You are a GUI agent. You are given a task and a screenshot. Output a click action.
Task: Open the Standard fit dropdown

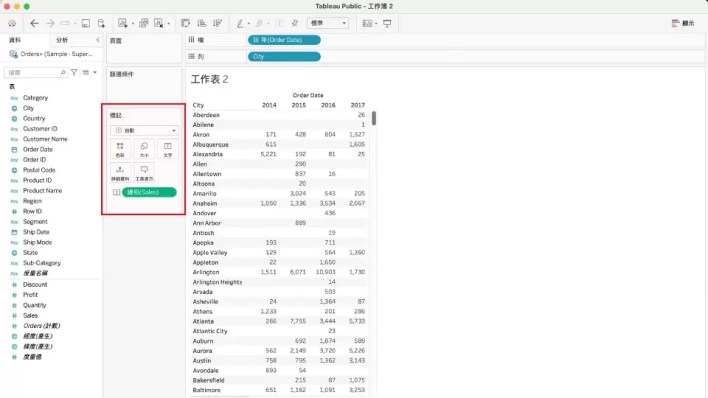pyautogui.click(x=328, y=23)
